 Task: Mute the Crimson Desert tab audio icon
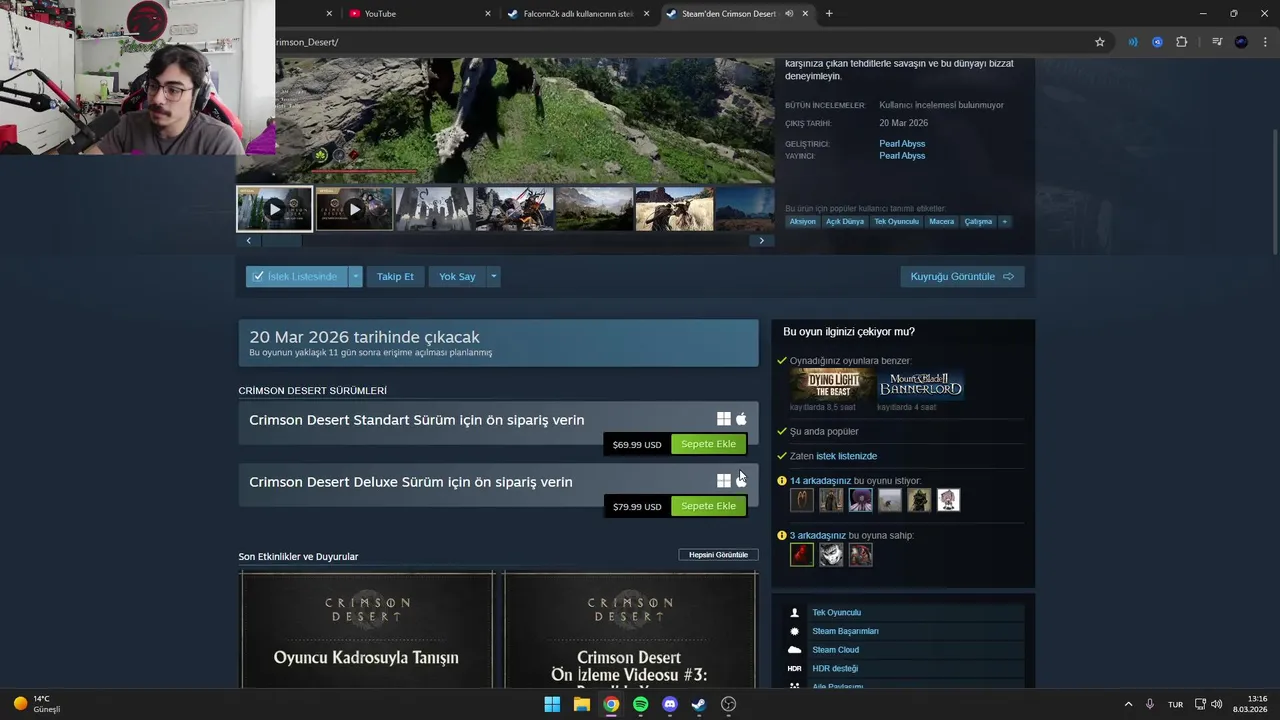point(789,14)
